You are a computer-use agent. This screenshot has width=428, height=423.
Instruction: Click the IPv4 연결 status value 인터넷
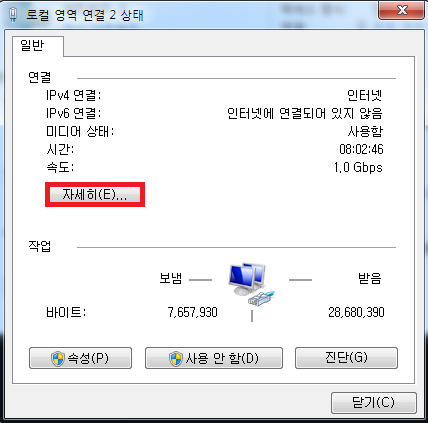(365, 96)
